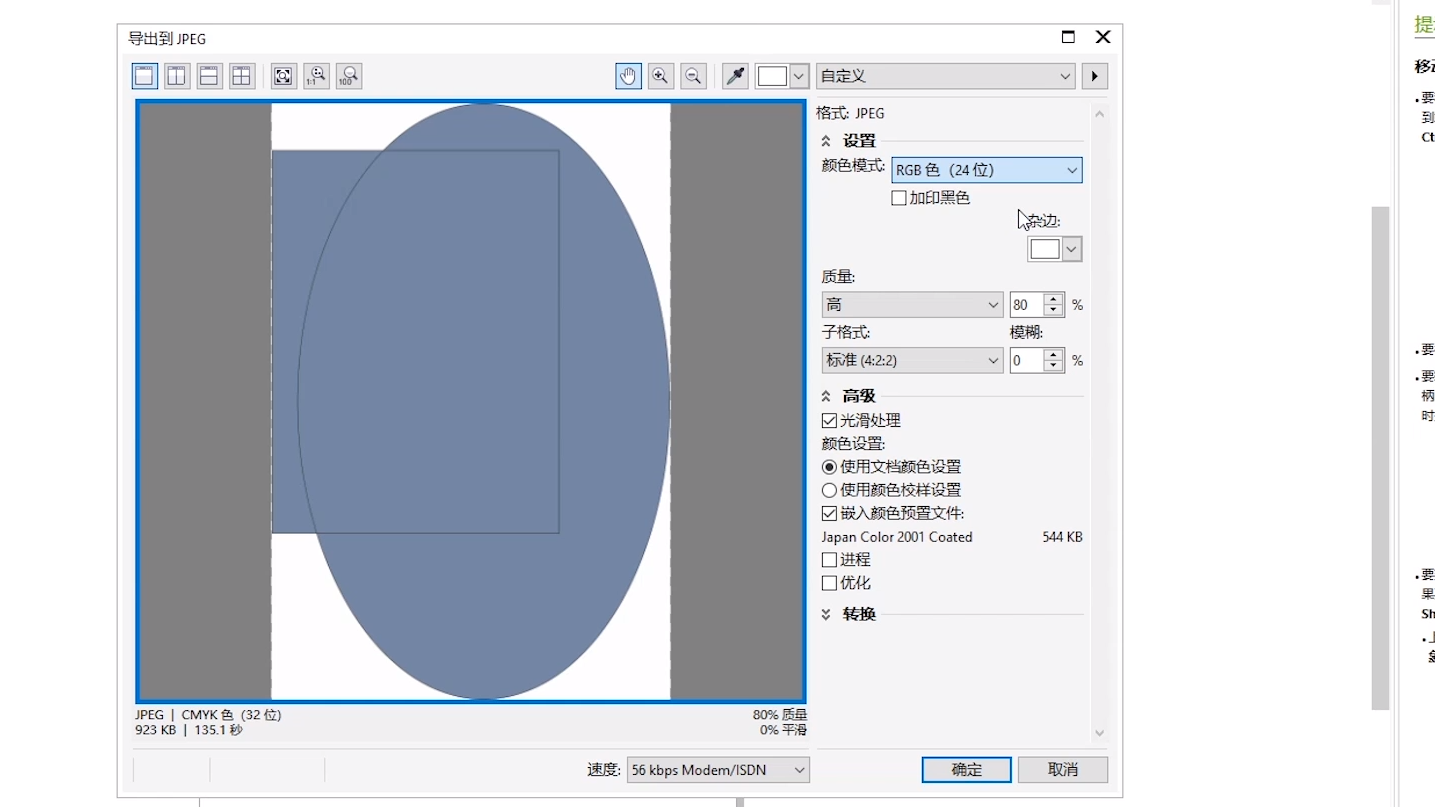
Task: Select the pan hand tool
Action: pos(628,76)
